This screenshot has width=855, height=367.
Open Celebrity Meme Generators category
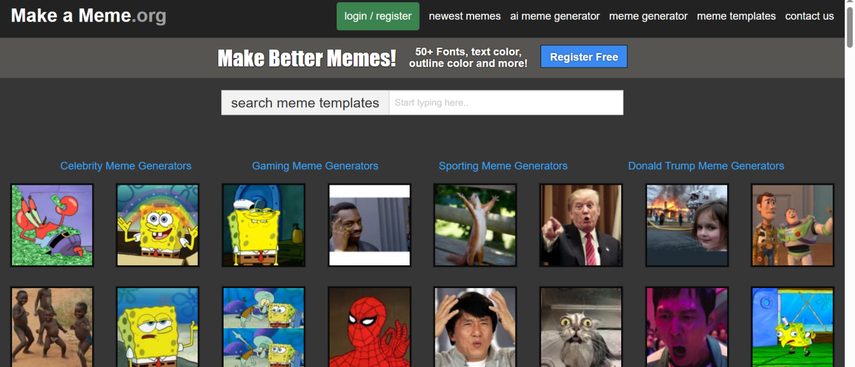coord(125,166)
